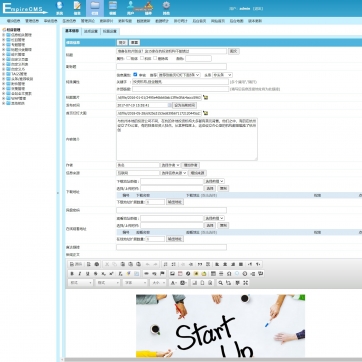Image resolution: width=362 pixels, height=362 pixels.
Task: Maximize the editor with the fullscreen icon
Action: click(246, 283)
